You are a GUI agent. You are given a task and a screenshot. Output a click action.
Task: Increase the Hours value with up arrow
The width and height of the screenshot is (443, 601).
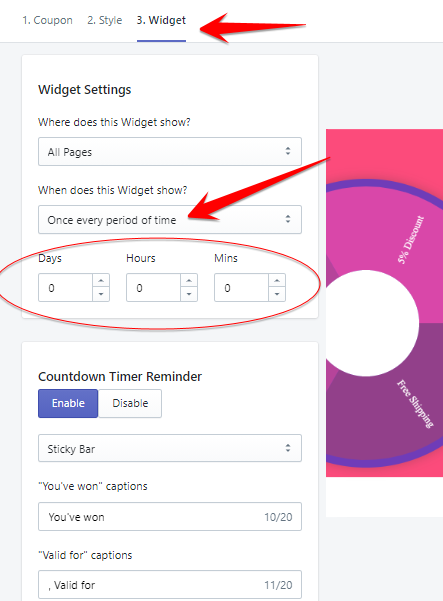coord(189,281)
